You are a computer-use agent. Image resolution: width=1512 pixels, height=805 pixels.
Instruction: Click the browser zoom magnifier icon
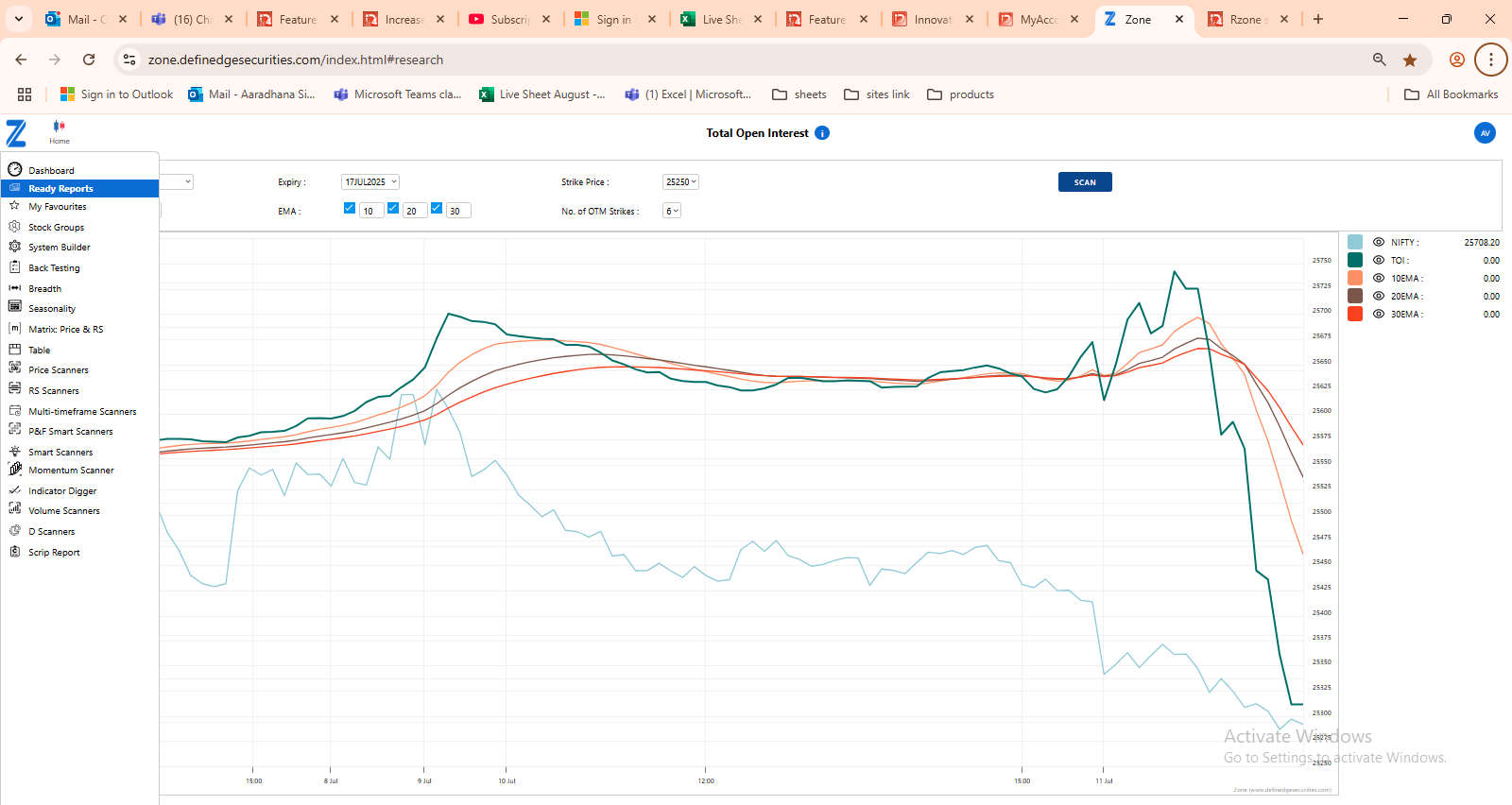(1380, 60)
